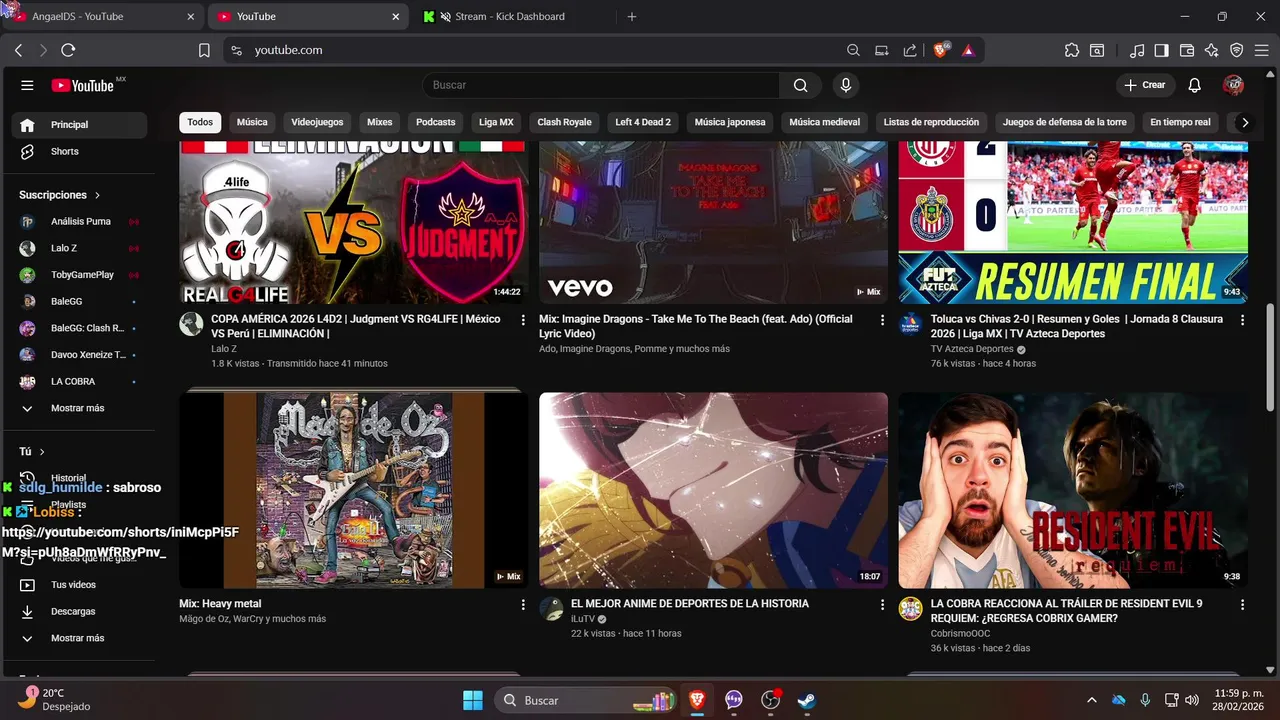
Task: Open Toluca vs Chivas Resumen Final thumbnail
Action: click(1073, 222)
